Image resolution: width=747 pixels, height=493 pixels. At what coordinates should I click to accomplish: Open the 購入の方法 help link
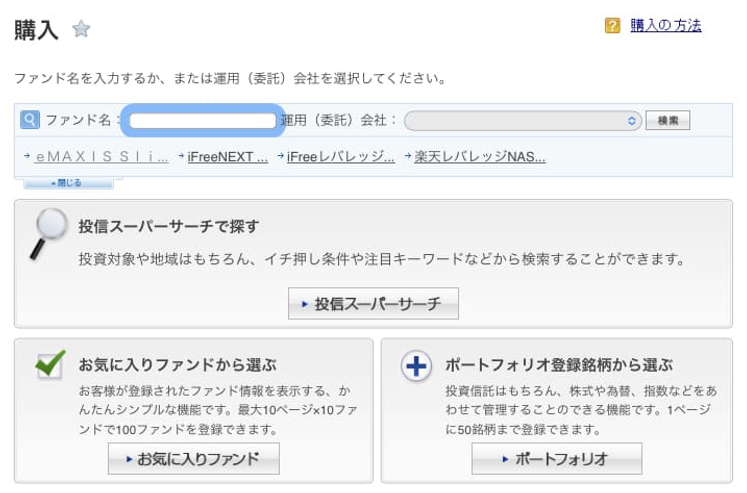click(x=665, y=26)
